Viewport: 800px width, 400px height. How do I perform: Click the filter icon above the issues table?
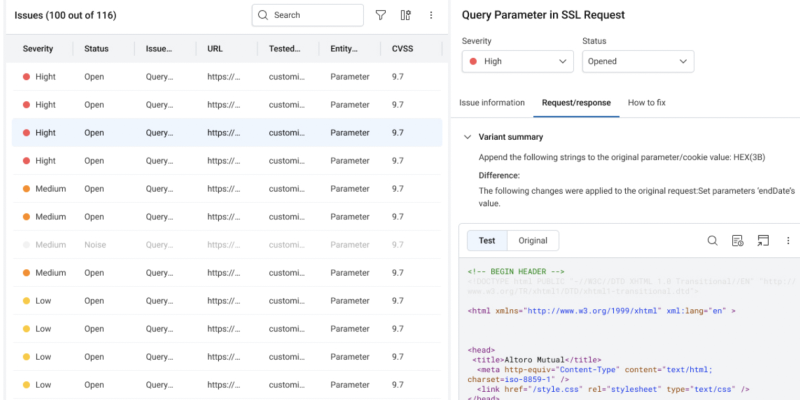(x=381, y=15)
